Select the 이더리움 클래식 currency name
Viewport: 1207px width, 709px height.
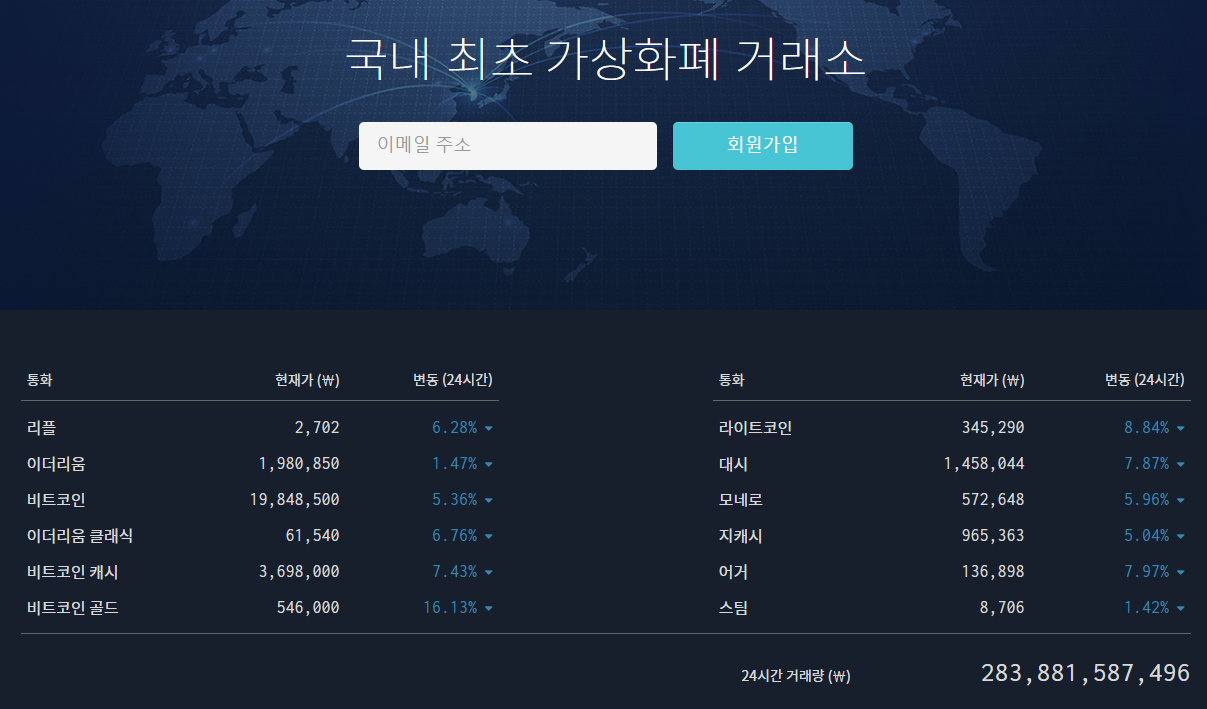80,536
